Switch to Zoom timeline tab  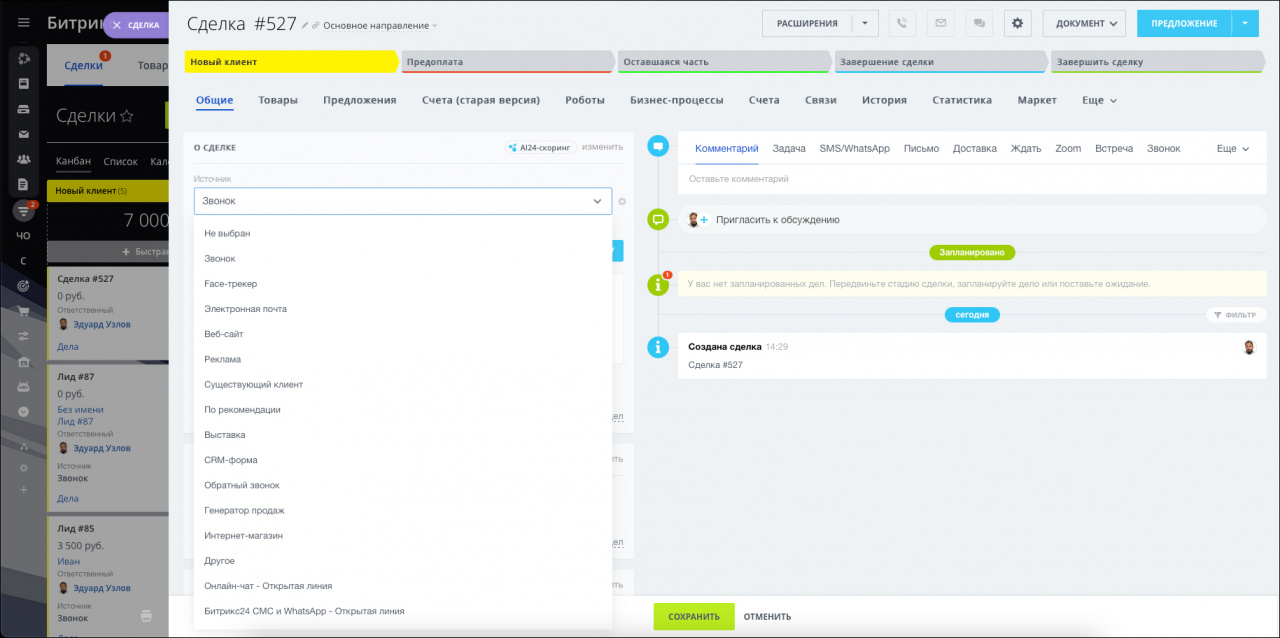pos(1068,148)
